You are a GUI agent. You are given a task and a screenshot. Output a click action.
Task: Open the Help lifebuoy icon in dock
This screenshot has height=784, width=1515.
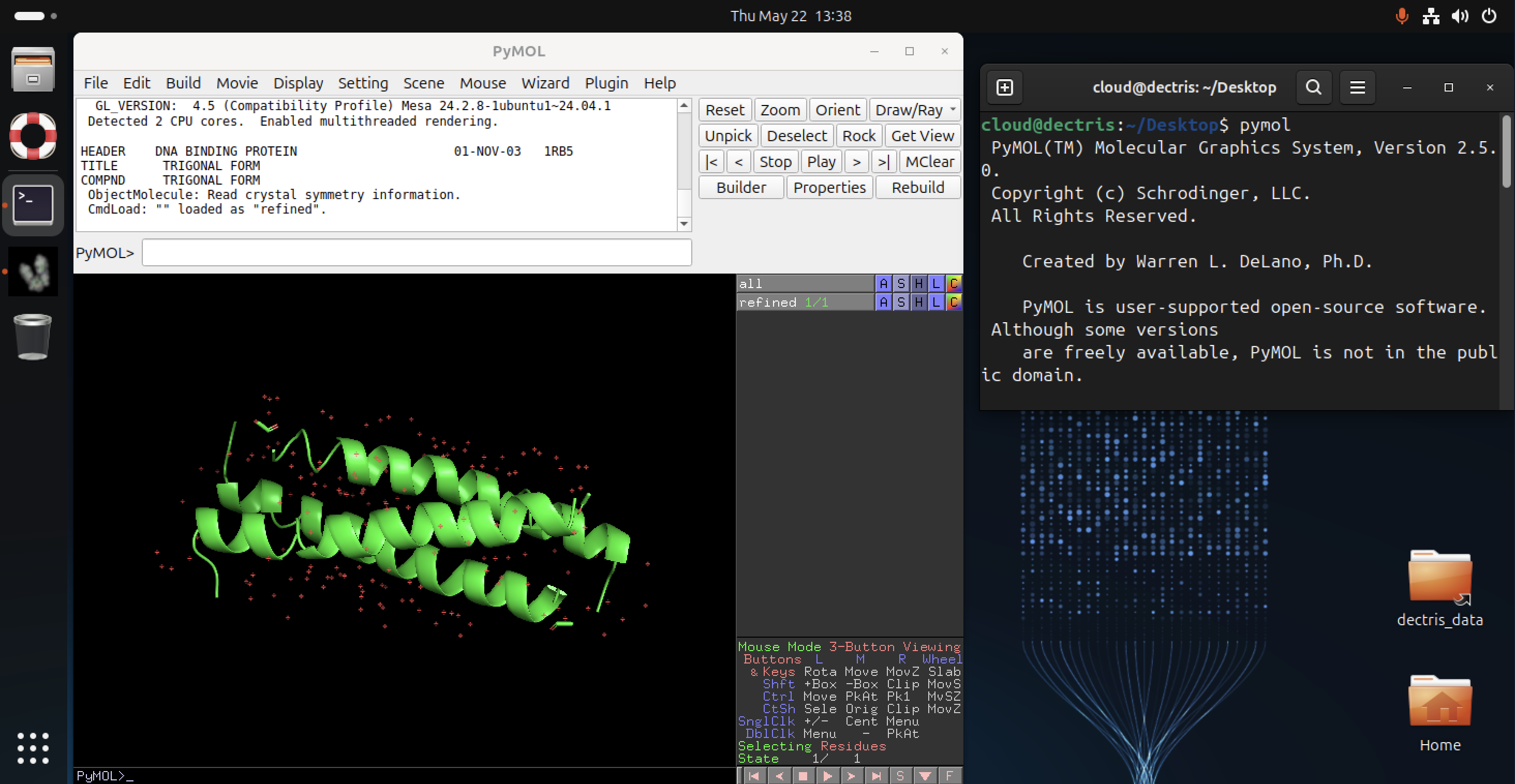[33, 137]
